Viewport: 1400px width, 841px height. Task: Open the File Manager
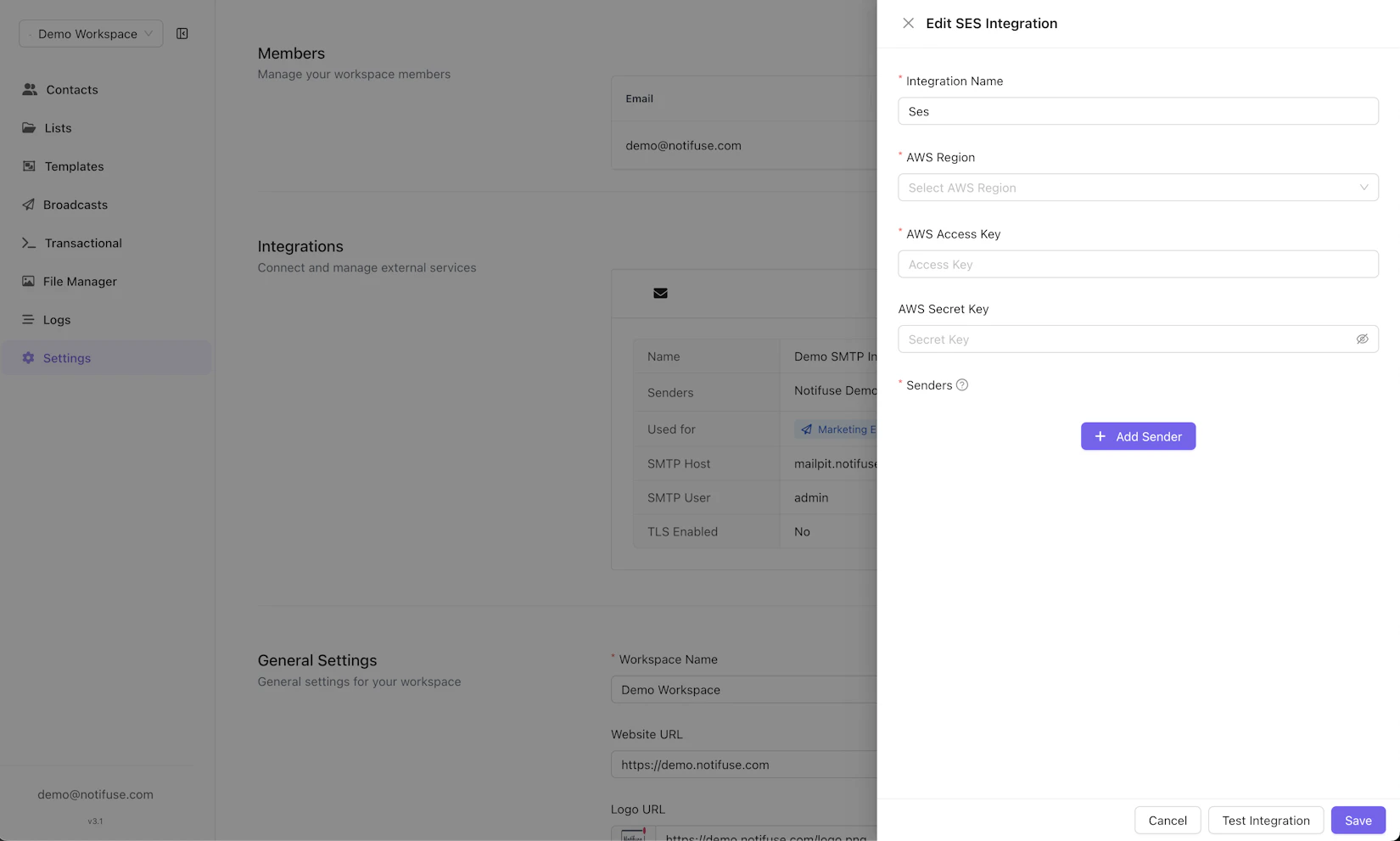(x=81, y=281)
